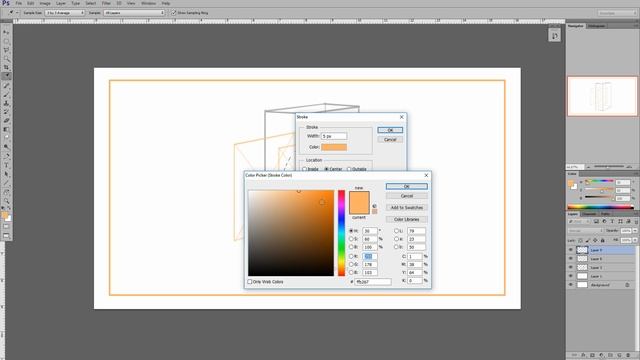Select the Crop tool
Viewport: 640px width, 360px height.
point(6,67)
